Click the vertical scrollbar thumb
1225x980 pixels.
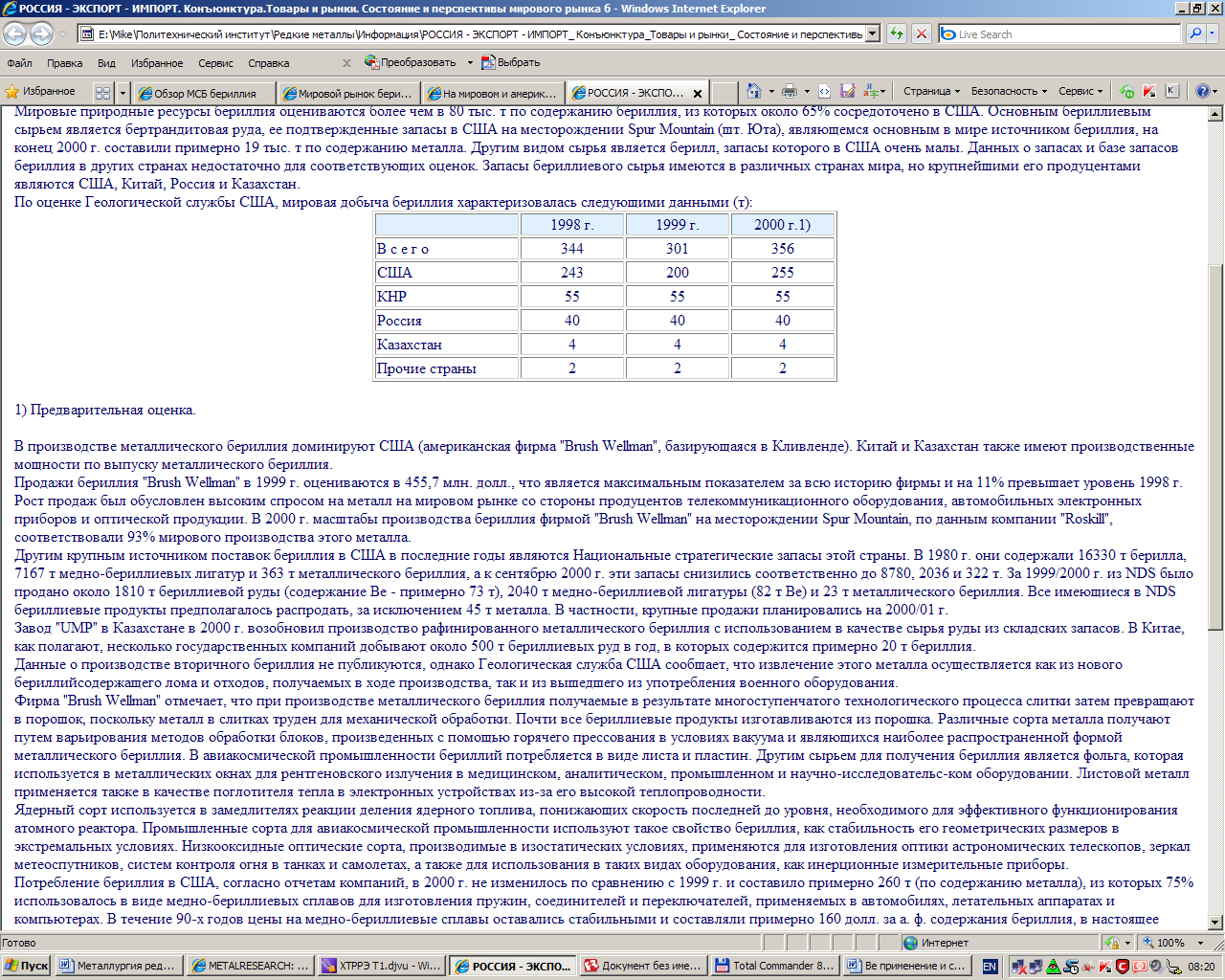[x=1215, y=447]
